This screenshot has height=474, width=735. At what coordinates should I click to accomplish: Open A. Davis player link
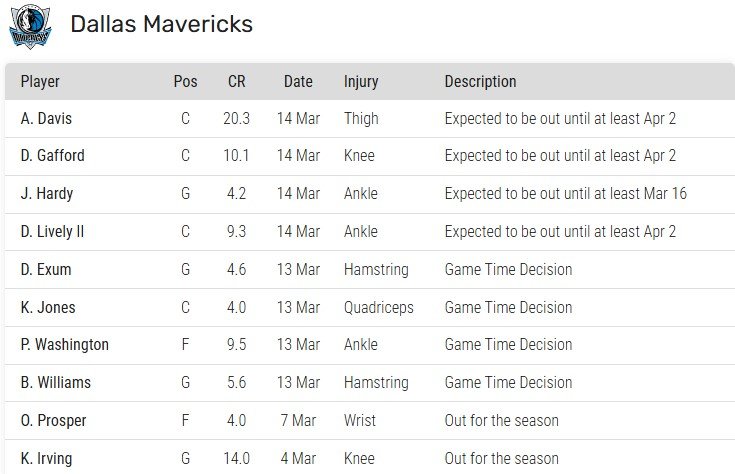(46, 118)
